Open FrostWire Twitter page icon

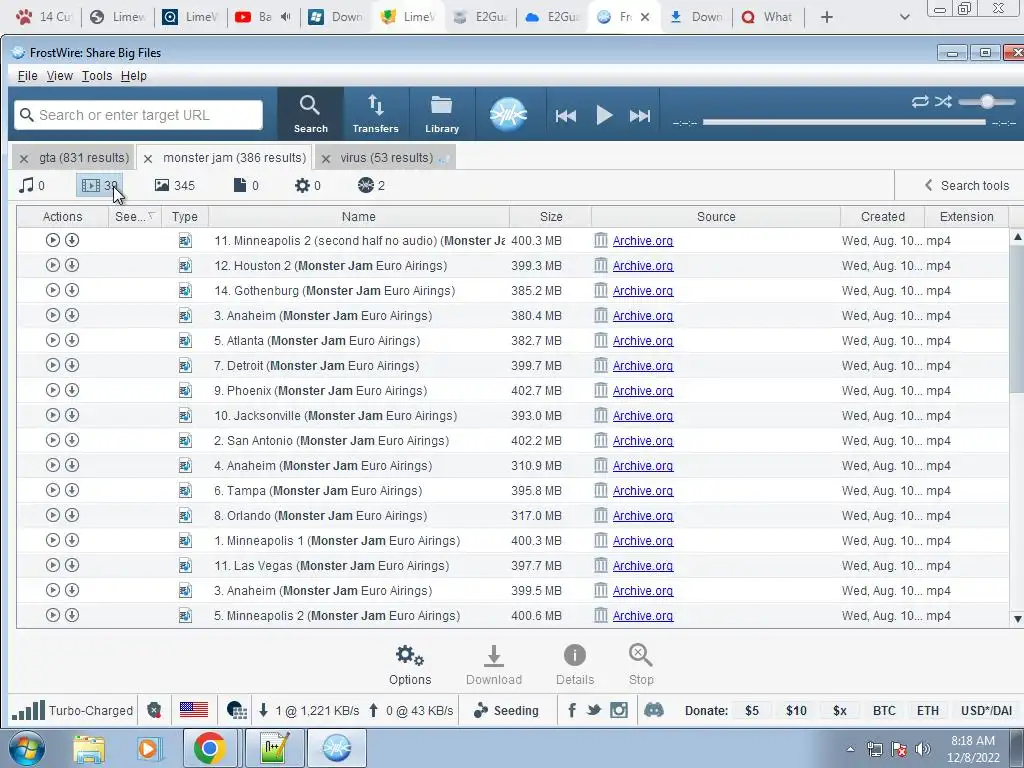[x=594, y=711]
